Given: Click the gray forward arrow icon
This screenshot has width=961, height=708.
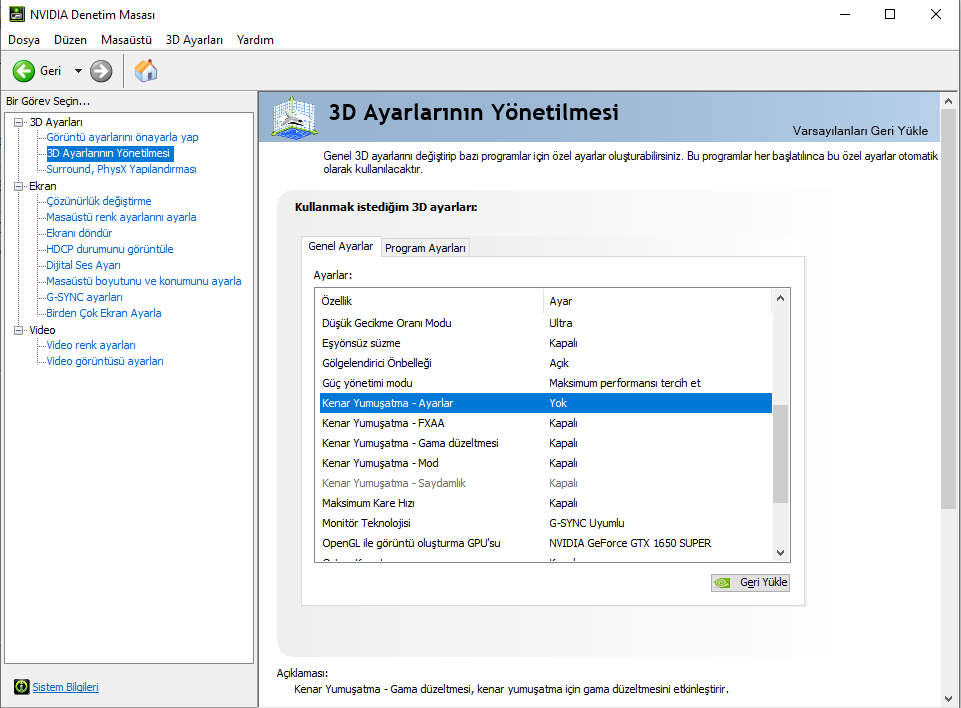Looking at the screenshot, I should click(101, 71).
